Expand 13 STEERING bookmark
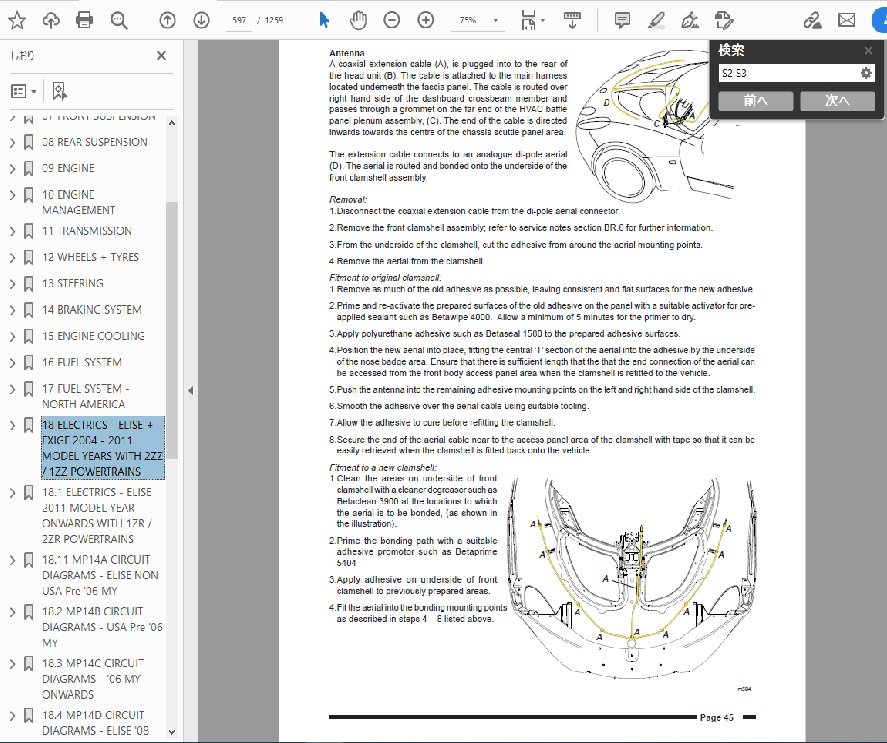Image resolution: width=887 pixels, height=743 pixels. click(x=12, y=284)
